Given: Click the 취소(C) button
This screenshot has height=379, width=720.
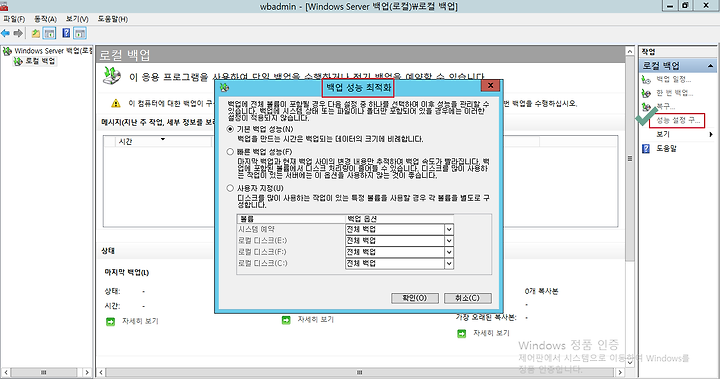Looking at the screenshot, I should pyautogui.click(x=467, y=298).
